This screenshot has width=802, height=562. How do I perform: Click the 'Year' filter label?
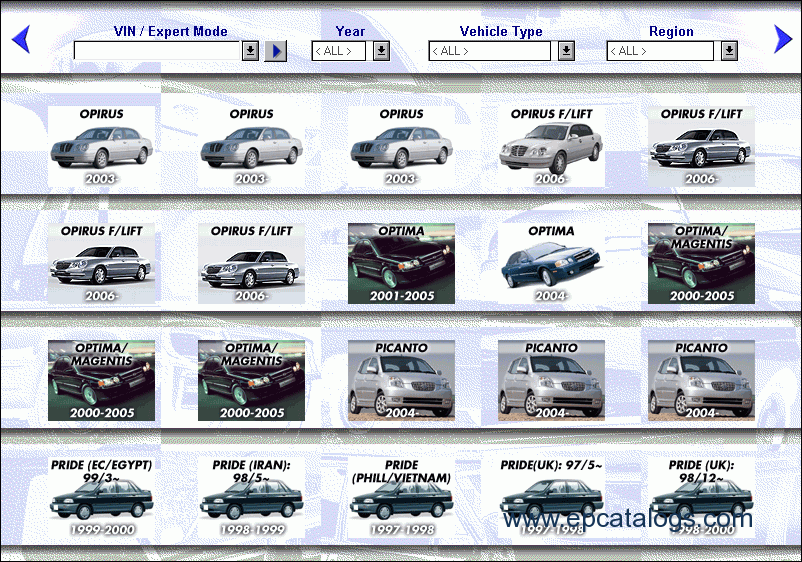350,31
